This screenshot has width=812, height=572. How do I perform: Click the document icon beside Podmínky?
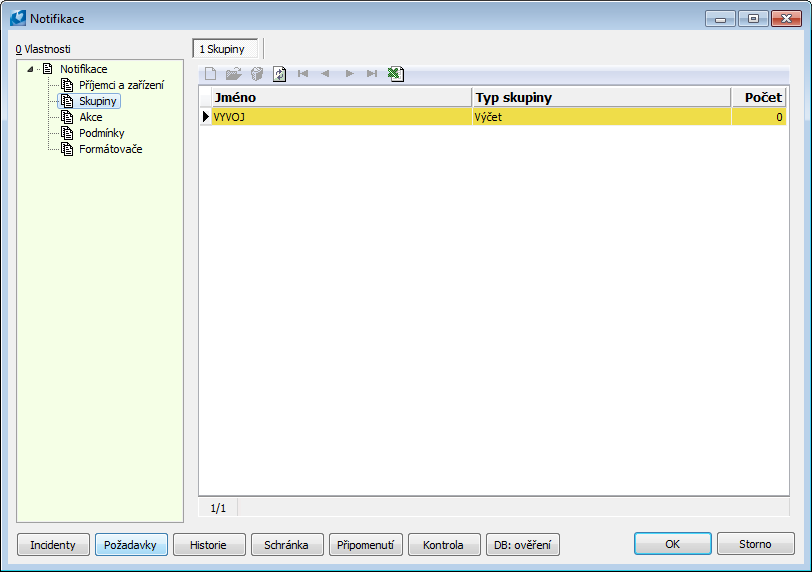[67, 133]
